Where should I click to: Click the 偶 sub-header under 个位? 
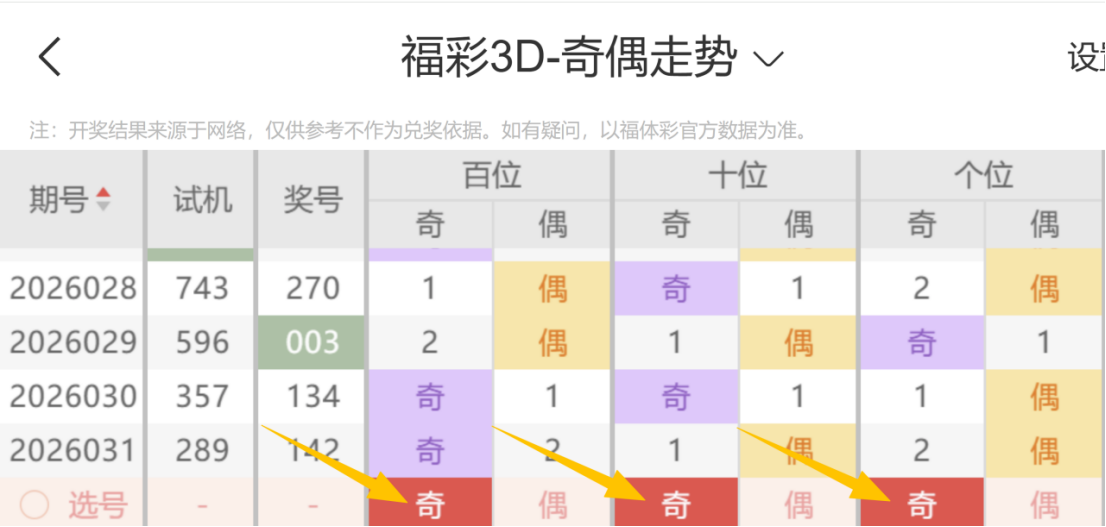click(x=1045, y=225)
